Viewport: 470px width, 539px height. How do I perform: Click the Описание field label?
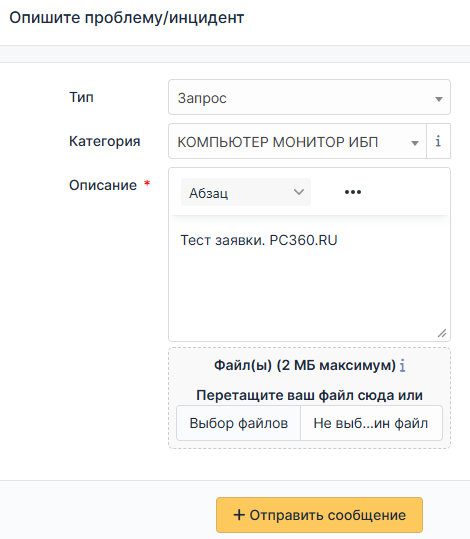tap(103, 185)
